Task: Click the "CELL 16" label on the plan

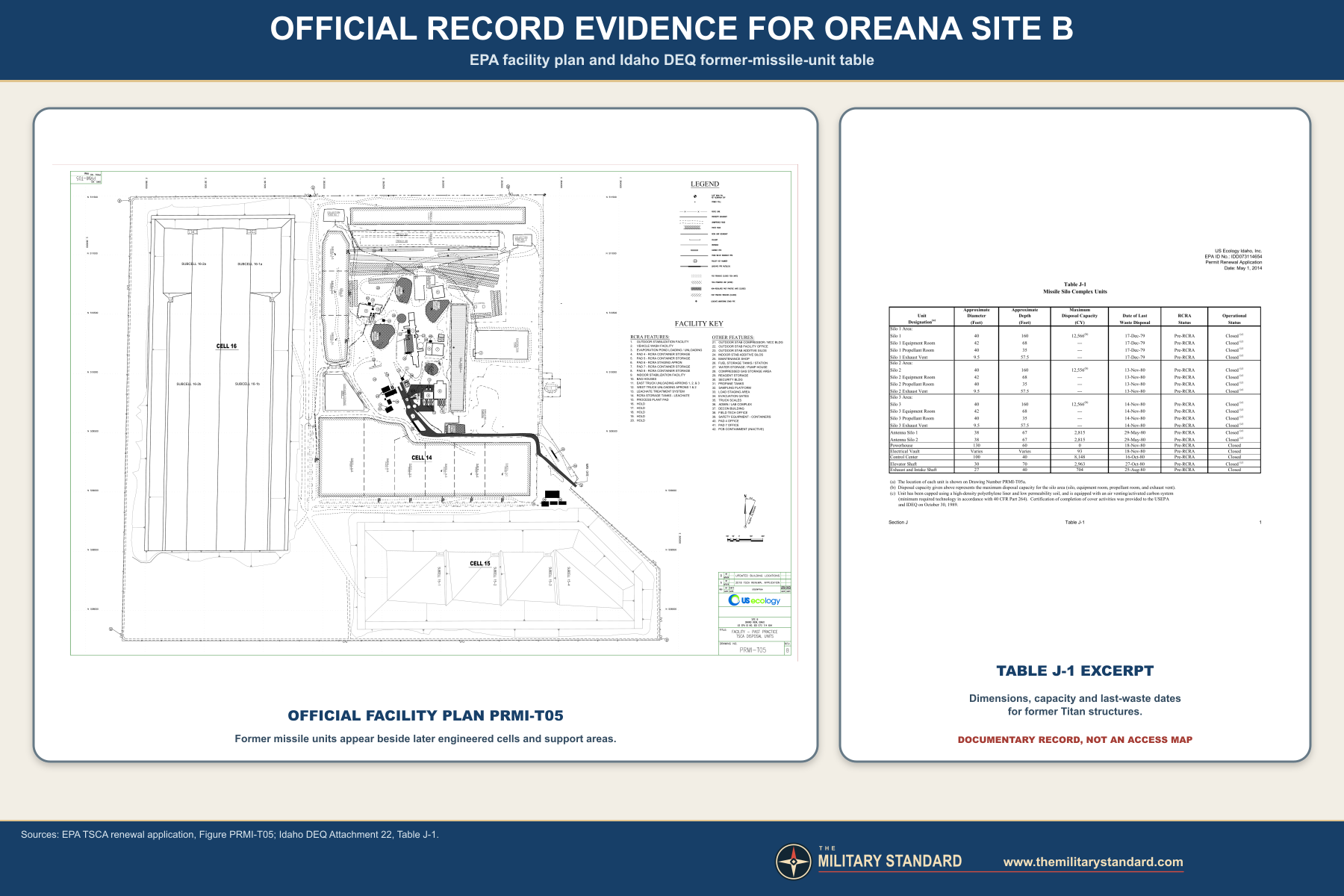Action: point(226,346)
